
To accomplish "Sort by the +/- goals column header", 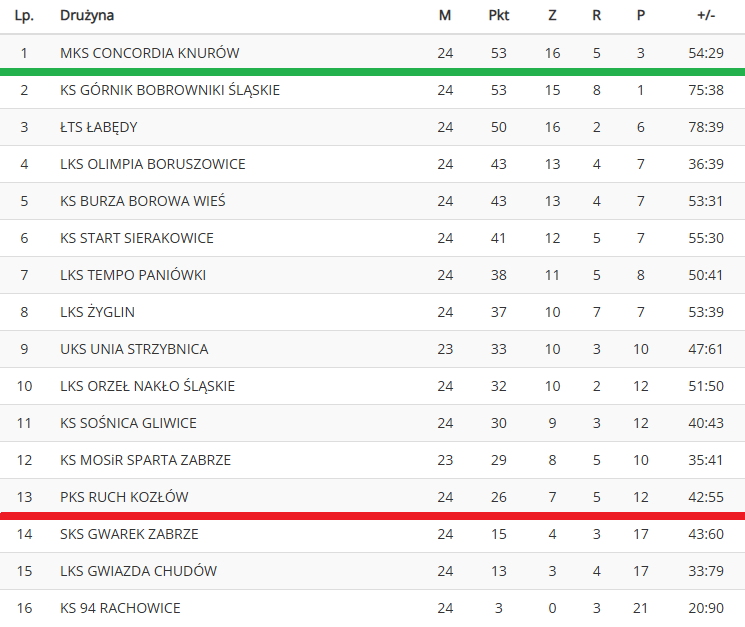I will tap(706, 16).
